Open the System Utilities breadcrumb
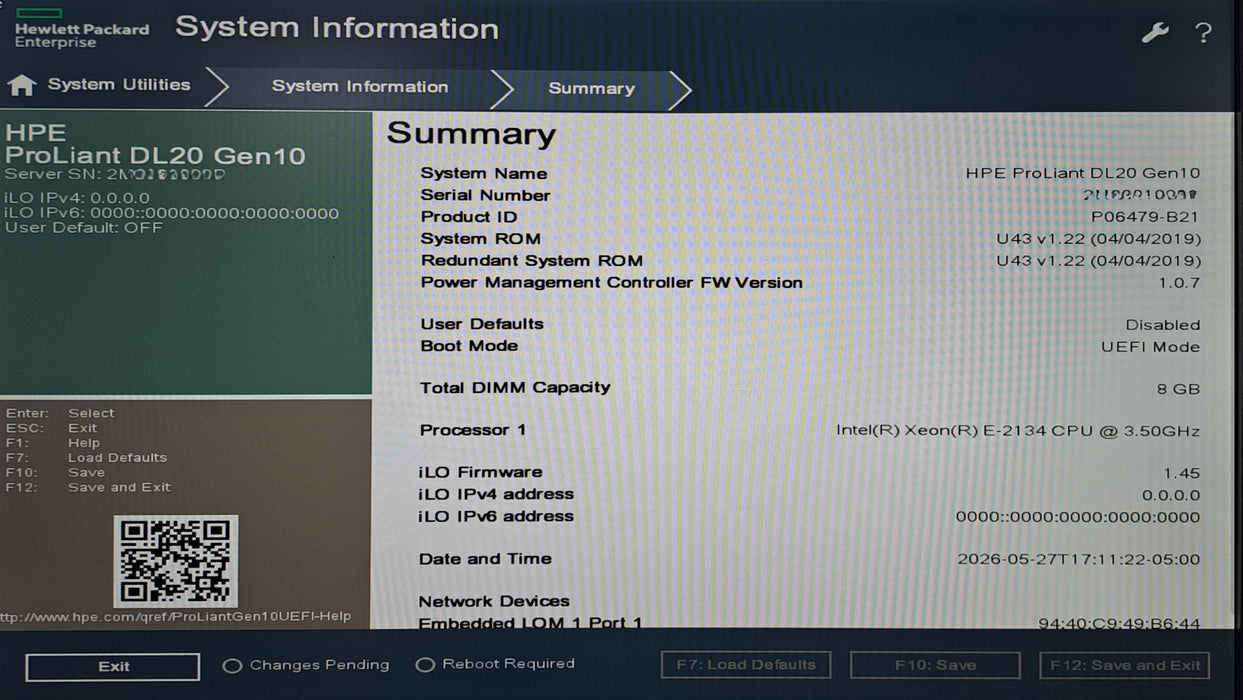 click(119, 85)
